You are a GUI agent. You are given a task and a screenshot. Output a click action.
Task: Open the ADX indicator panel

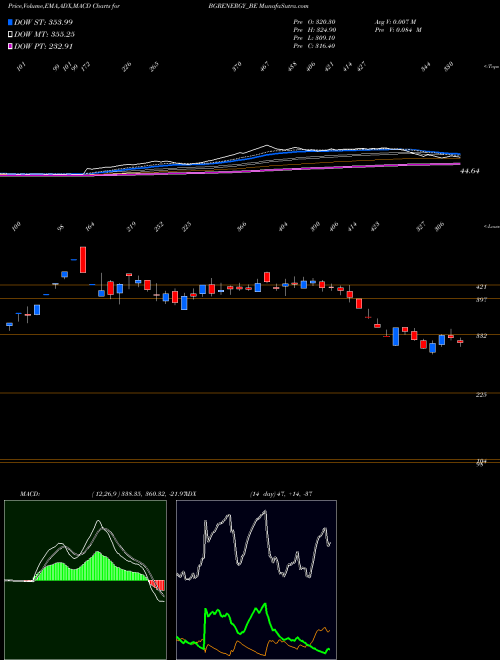tap(256, 580)
